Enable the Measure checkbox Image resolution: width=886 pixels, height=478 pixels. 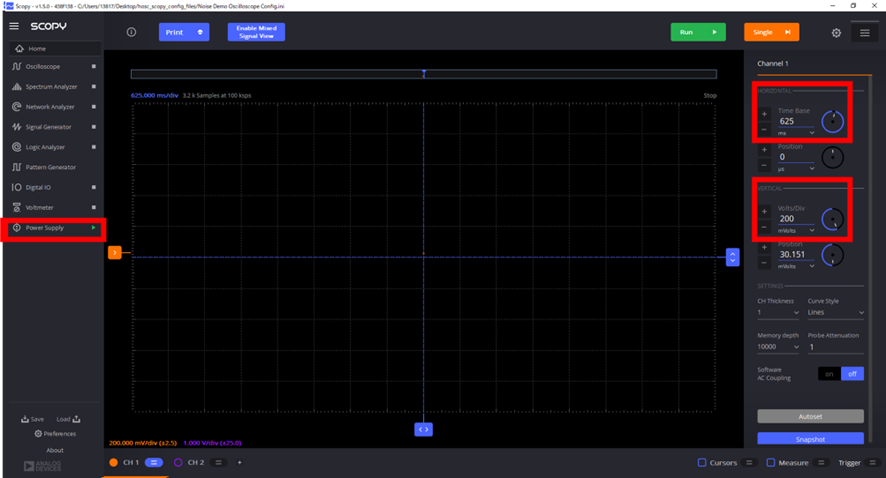point(771,463)
